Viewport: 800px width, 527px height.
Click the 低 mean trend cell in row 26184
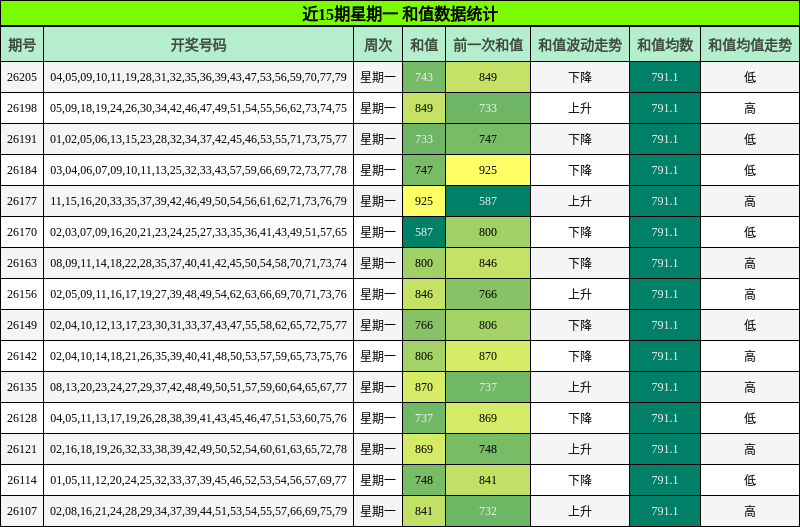[x=750, y=170]
